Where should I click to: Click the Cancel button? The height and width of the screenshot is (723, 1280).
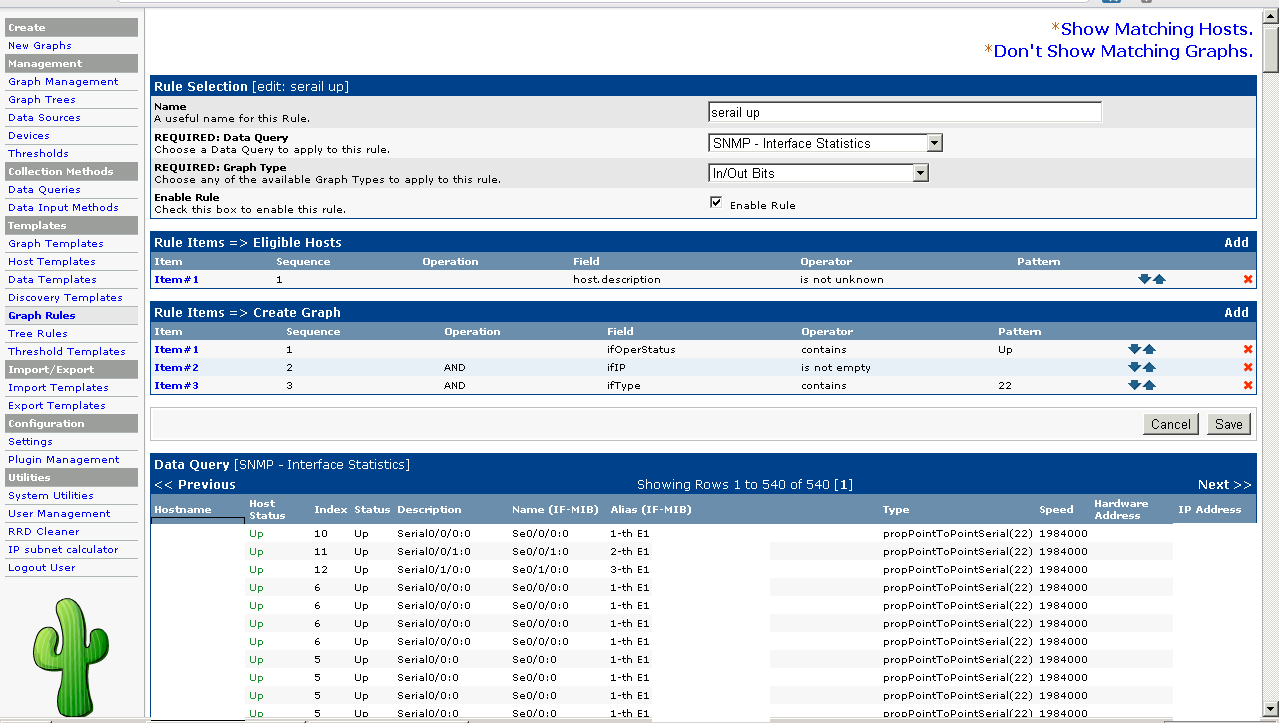[x=1171, y=424]
